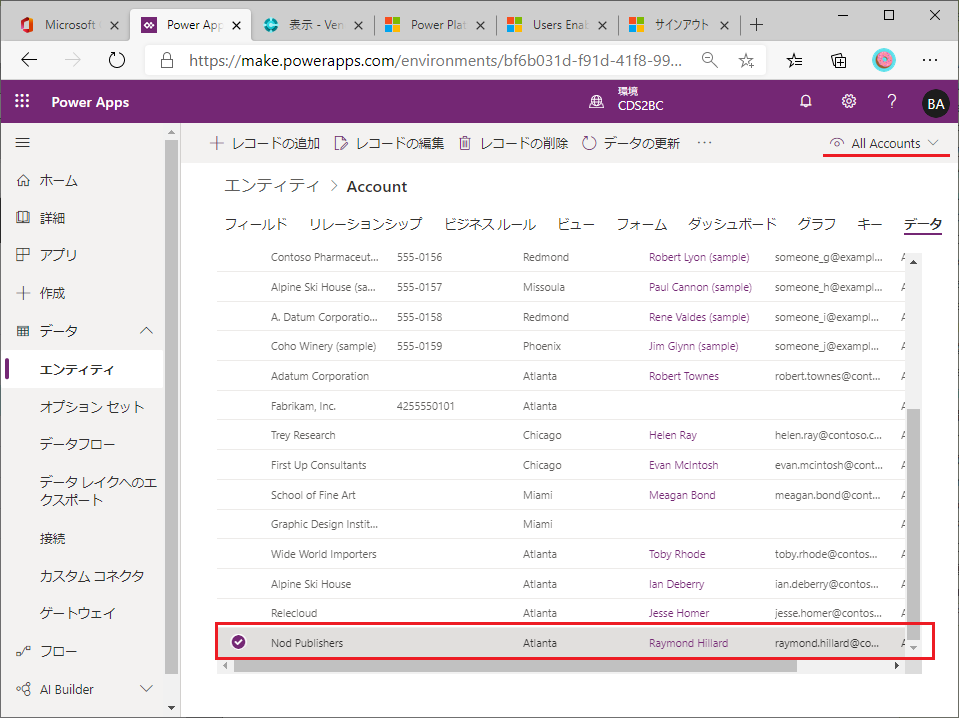This screenshot has width=959, height=718.
Task: Open the Power Apps app launcher waffle
Action: [22, 102]
